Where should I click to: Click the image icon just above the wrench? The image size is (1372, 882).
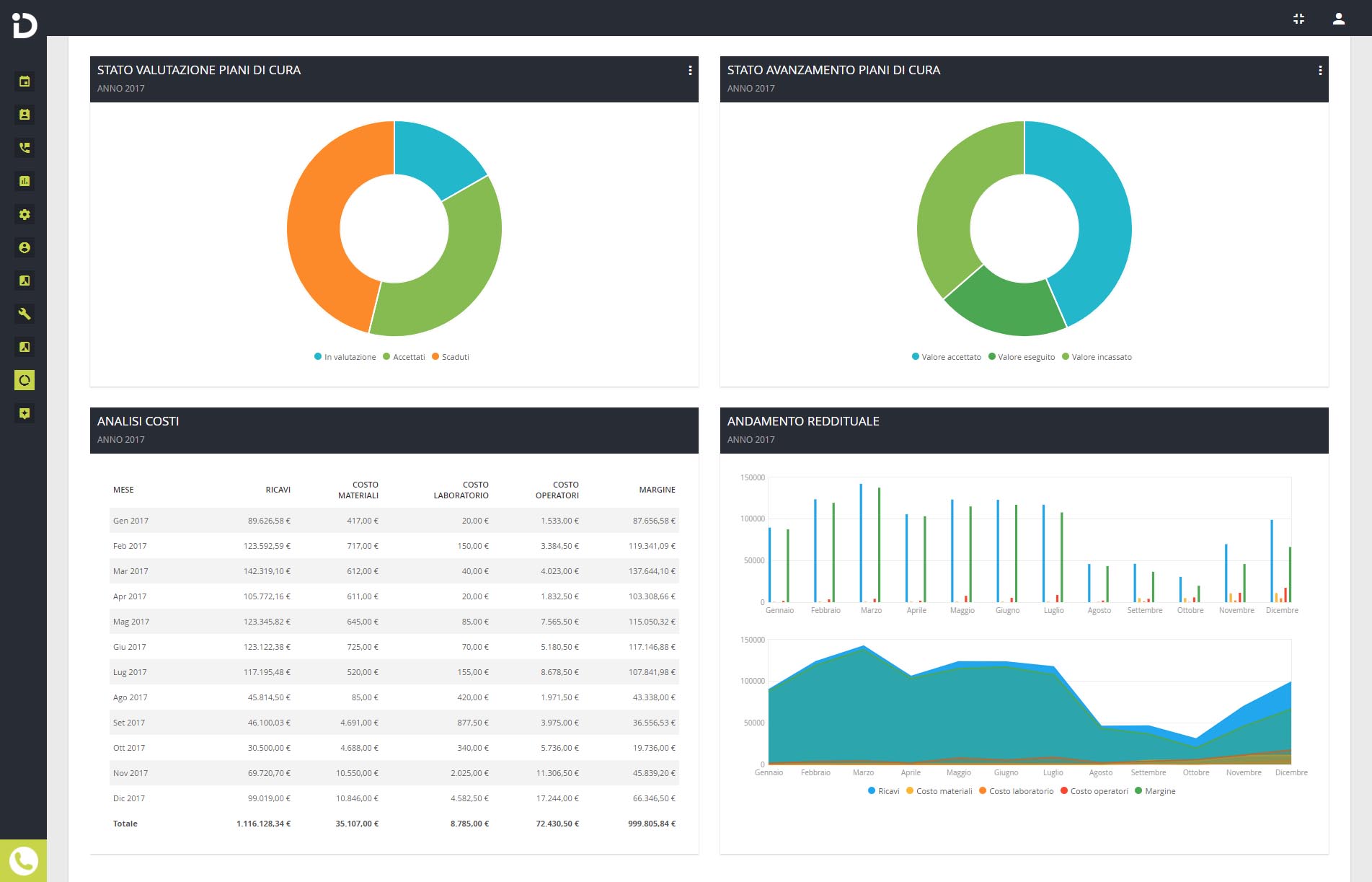coord(25,281)
